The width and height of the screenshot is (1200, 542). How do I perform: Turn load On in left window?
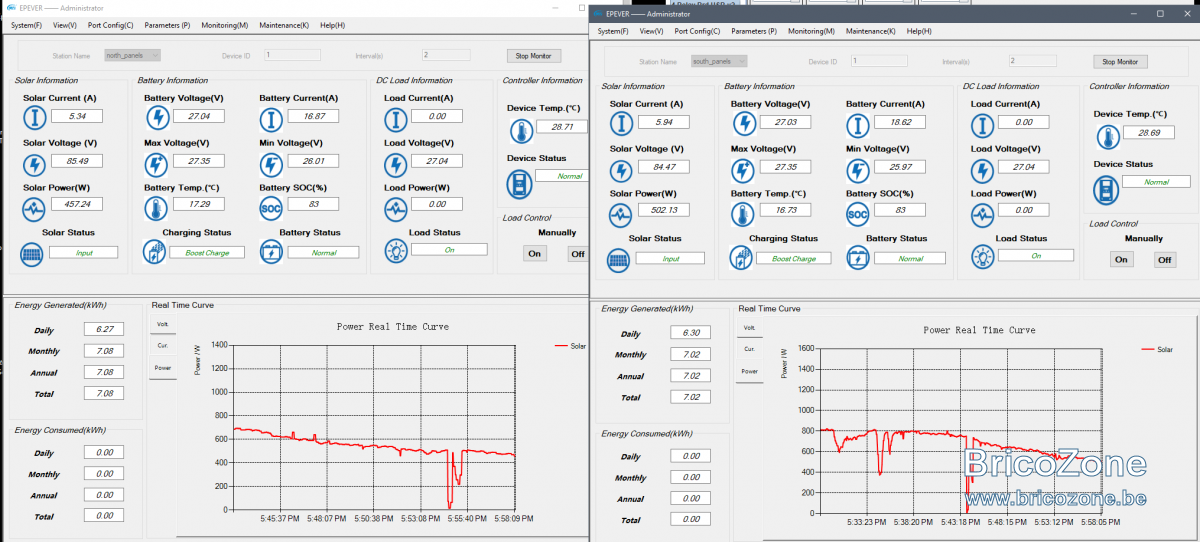click(x=535, y=253)
